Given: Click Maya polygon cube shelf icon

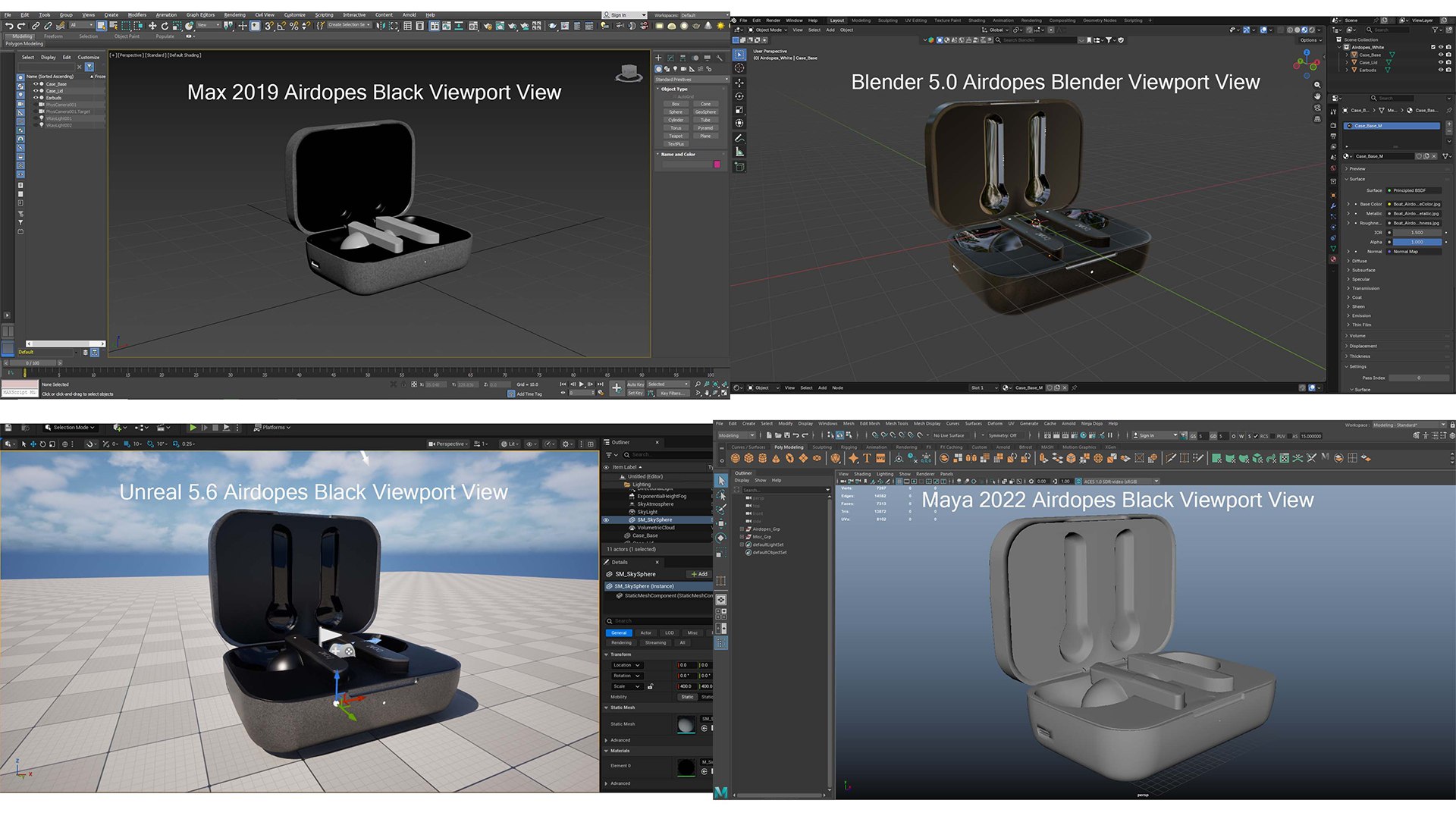Looking at the screenshot, I should [749, 458].
